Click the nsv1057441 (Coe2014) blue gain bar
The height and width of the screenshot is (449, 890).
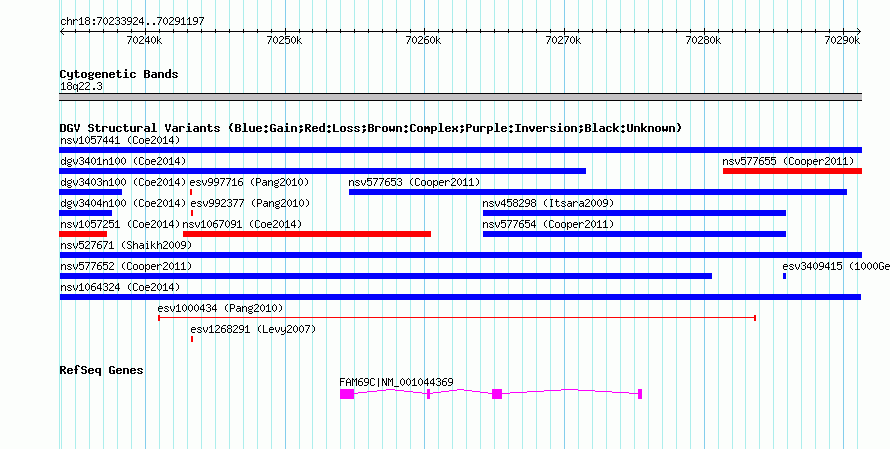(x=460, y=150)
